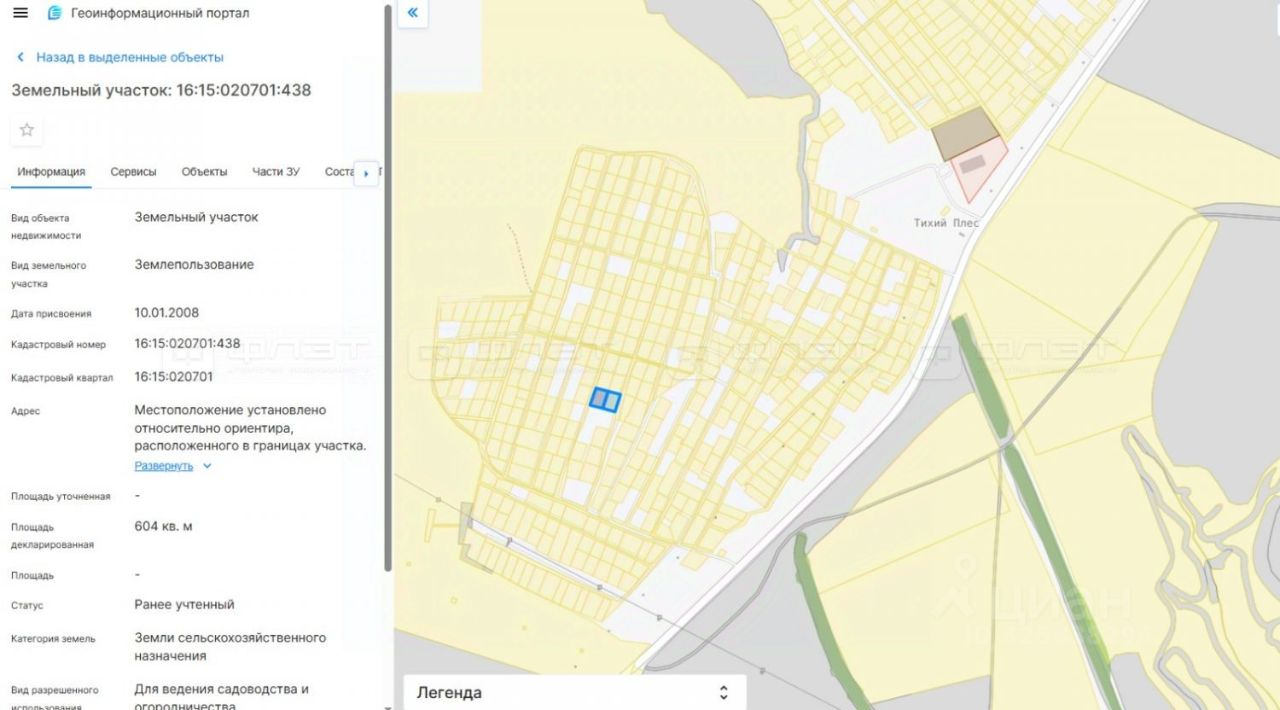Select the date value 10.01.2008
This screenshot has height=710, width=1280.
[x=167, y=313]
